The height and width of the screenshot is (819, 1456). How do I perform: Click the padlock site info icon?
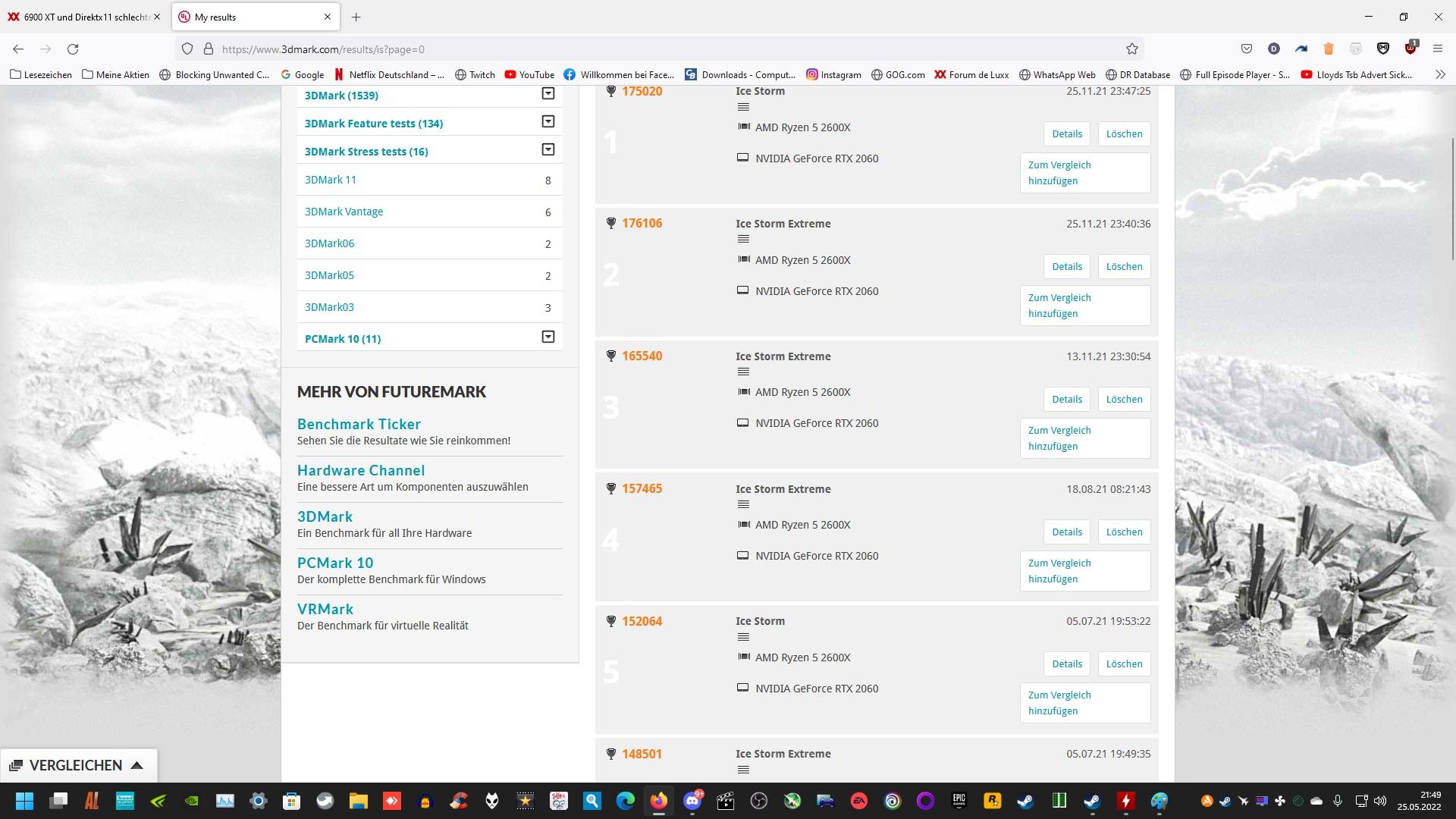(209, 49)
